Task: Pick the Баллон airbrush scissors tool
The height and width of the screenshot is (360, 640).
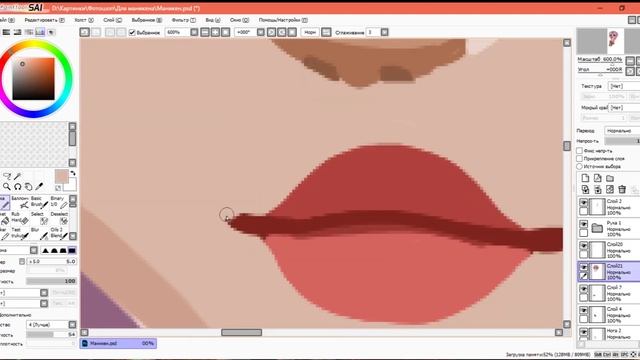Action: coord(20,202)
